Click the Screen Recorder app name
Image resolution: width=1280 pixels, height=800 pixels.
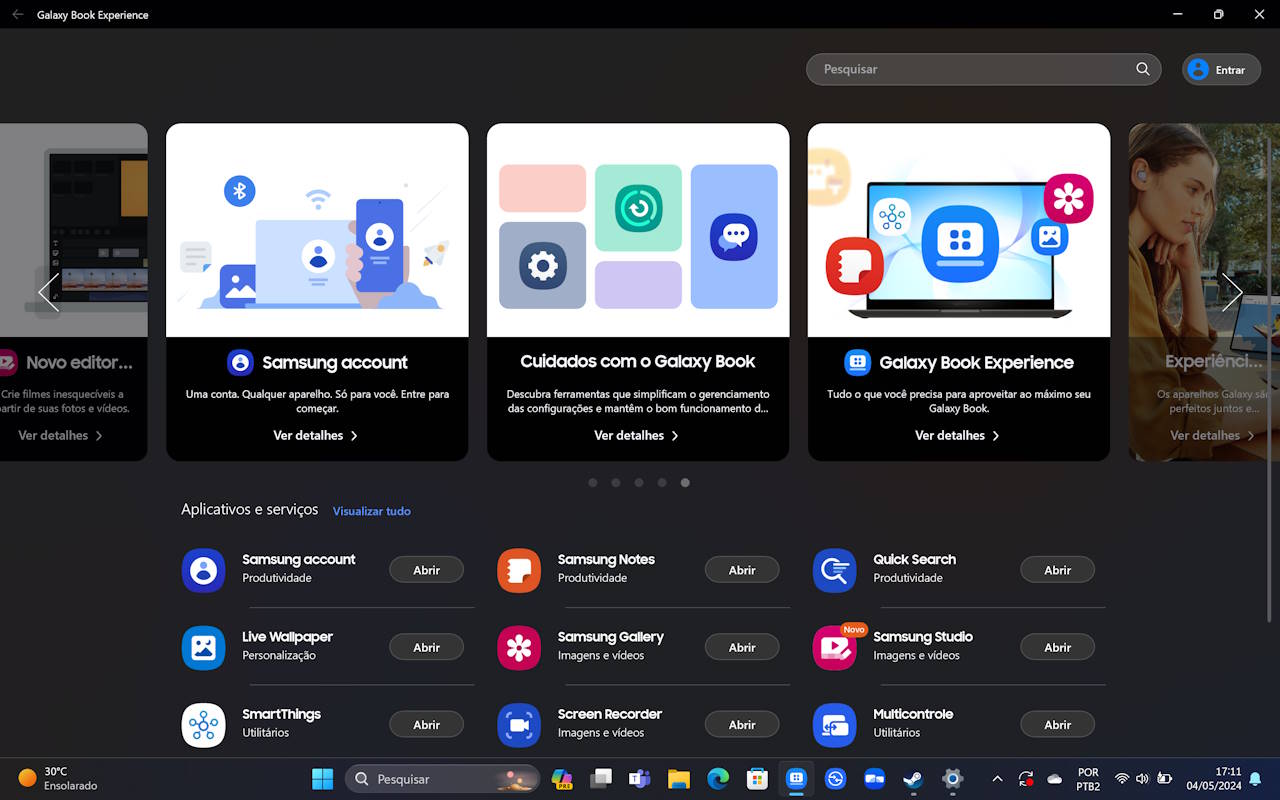pos(610,714)
